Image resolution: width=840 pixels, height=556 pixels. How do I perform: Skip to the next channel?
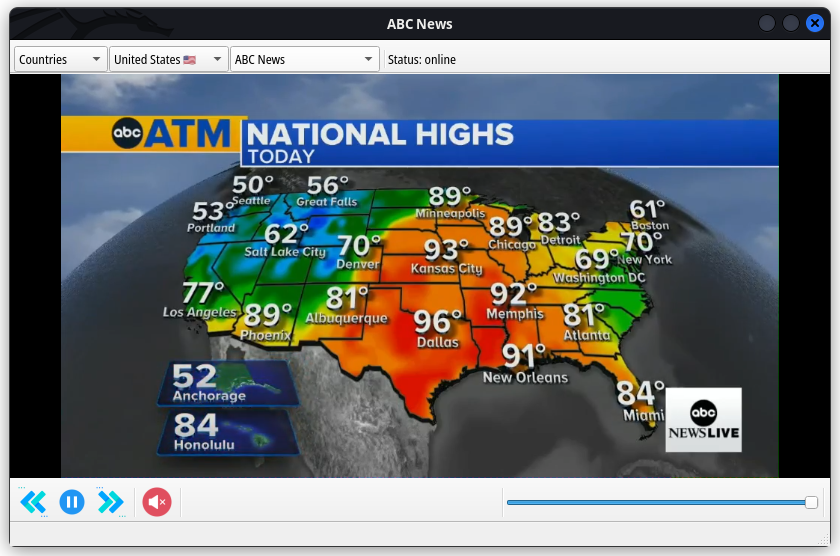[x=110, y=502]
